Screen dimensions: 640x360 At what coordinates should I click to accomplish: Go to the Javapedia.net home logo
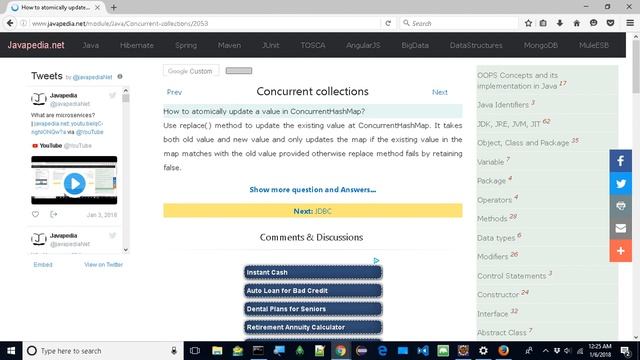[36, 45]
